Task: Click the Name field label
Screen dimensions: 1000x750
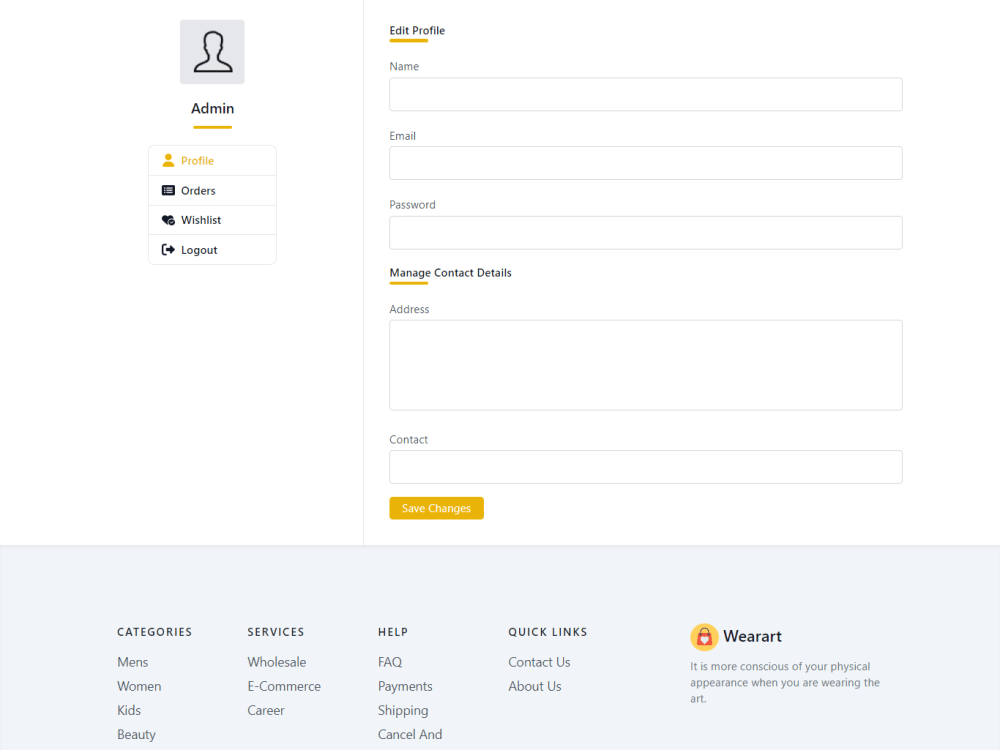Action: 404,66
